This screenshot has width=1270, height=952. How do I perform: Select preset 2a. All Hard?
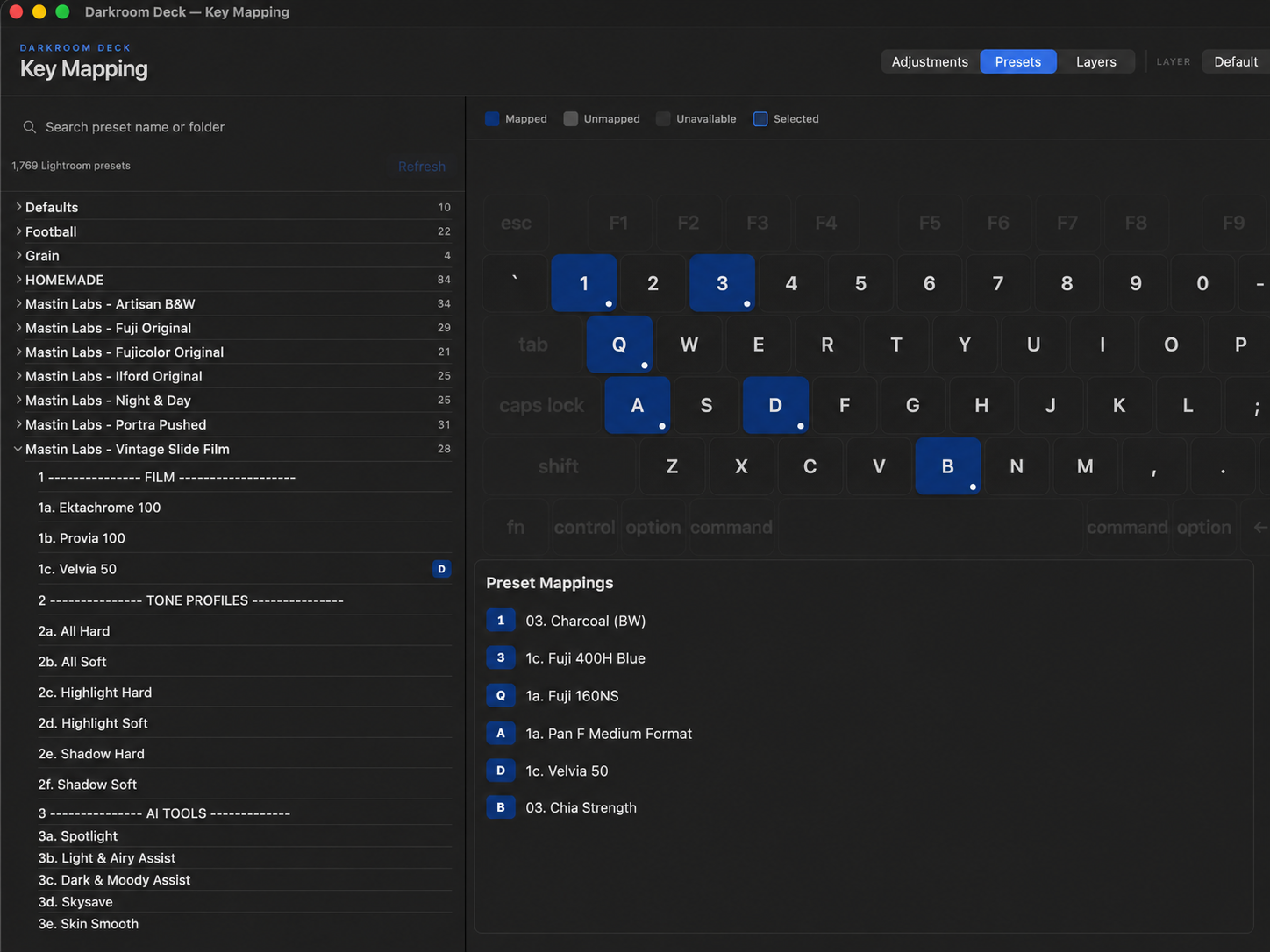245,631
